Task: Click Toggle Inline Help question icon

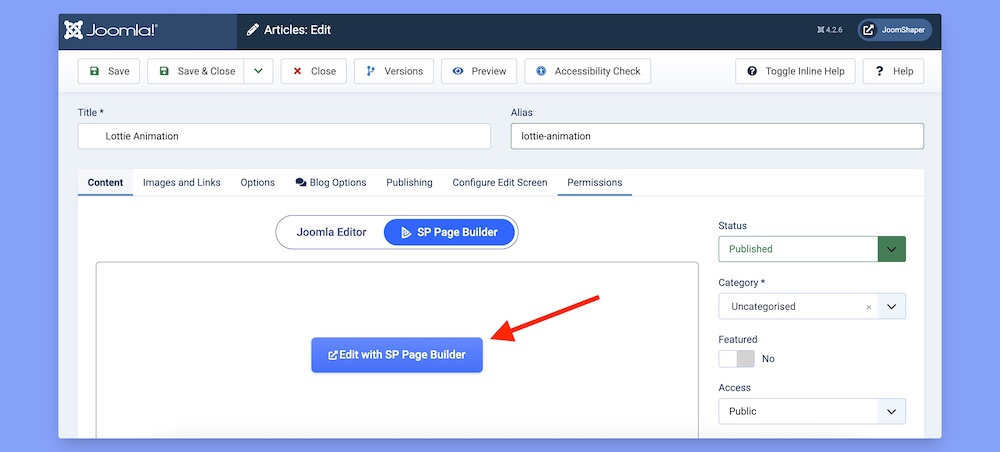Action: [x=752, y=71]
